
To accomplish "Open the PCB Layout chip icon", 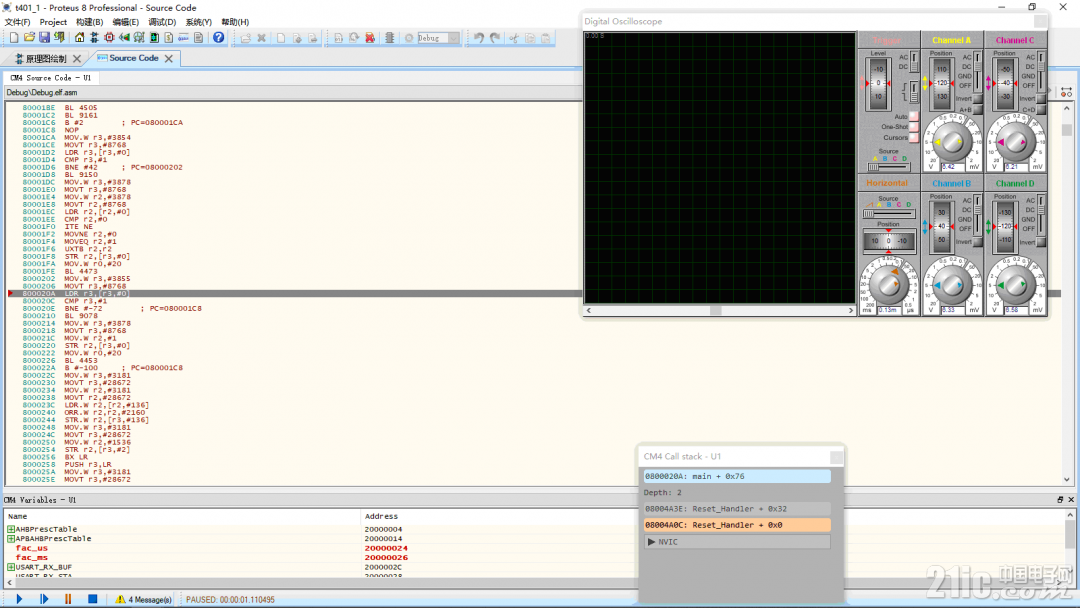I will [x=109, y=38].
